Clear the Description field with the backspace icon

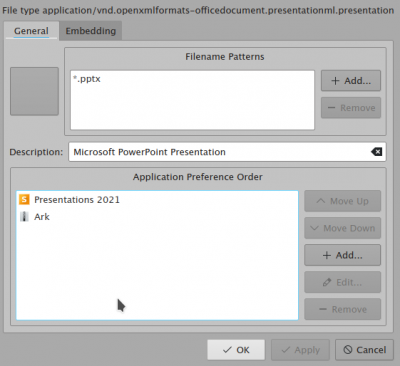(376, 152)
